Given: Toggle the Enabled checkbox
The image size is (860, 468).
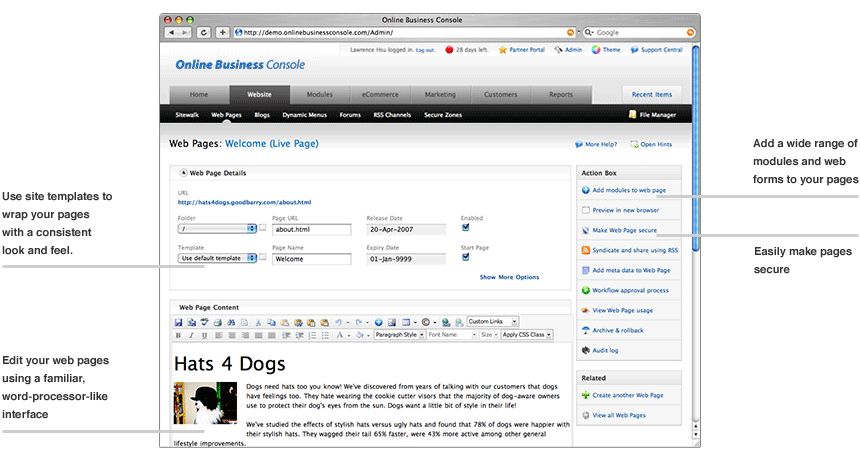Looking at the screenshot, I should 466,227.
